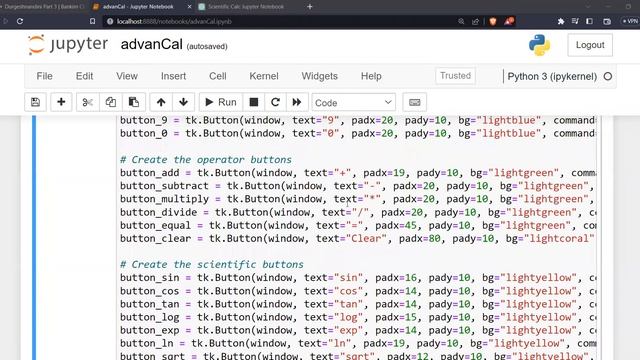Click the Trusted notebook indicator
Image resolution: width=640 pixels, height=360 pixels.
click(x=456, y=76)
